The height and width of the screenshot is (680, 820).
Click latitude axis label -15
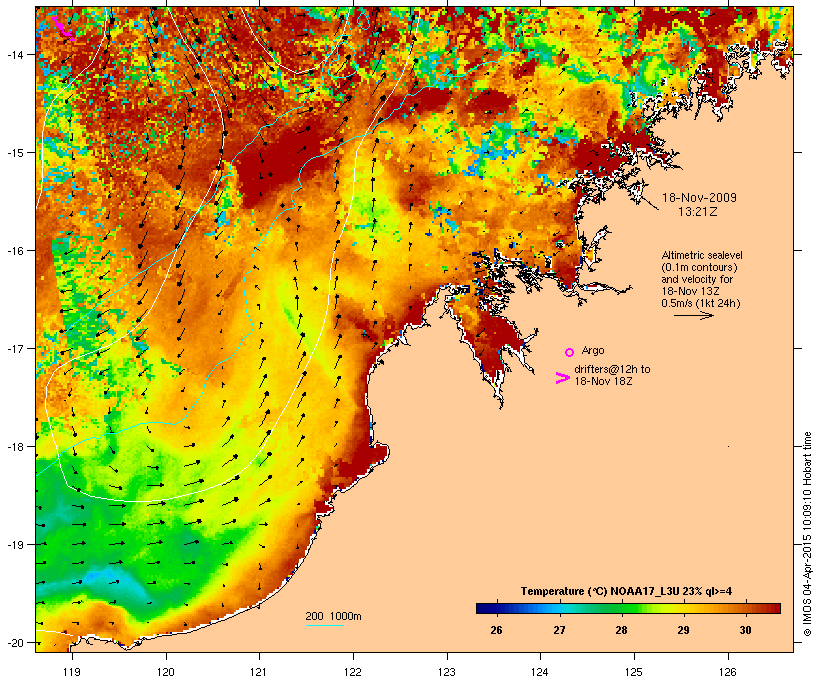pos(14,153)
